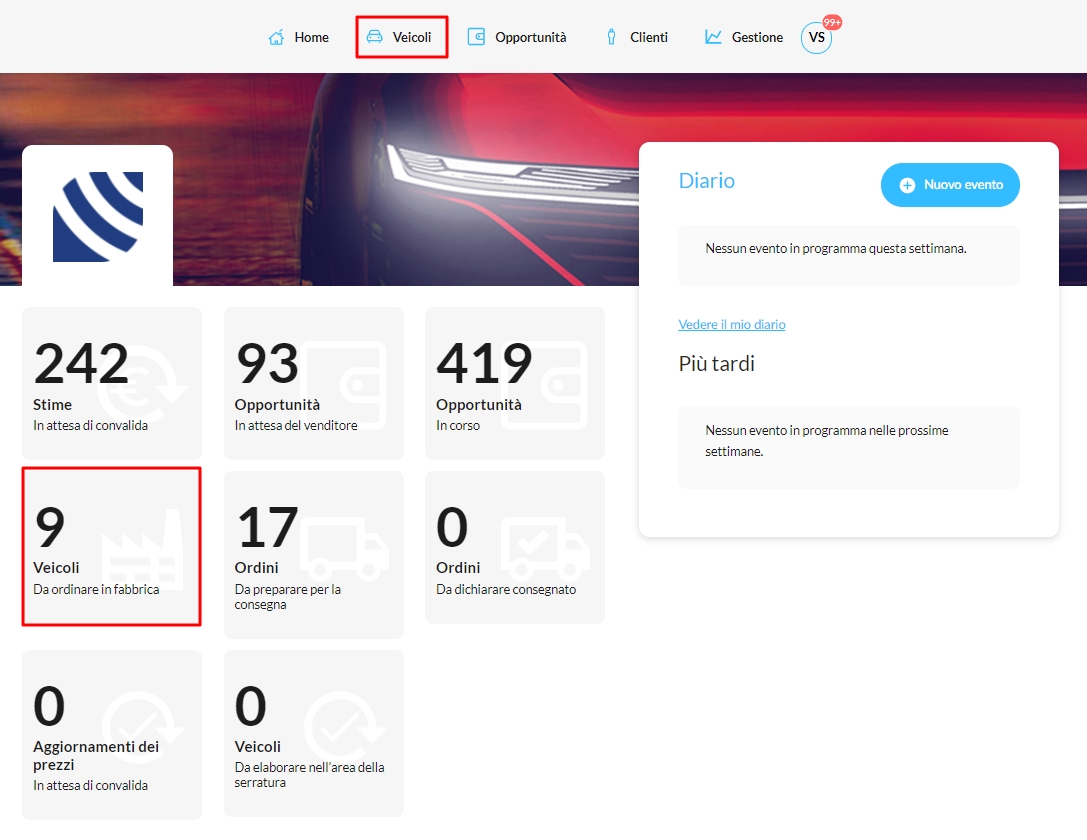
Task: Click check-refresh icon on serratura Veicoli card
Action: [345, 727]
